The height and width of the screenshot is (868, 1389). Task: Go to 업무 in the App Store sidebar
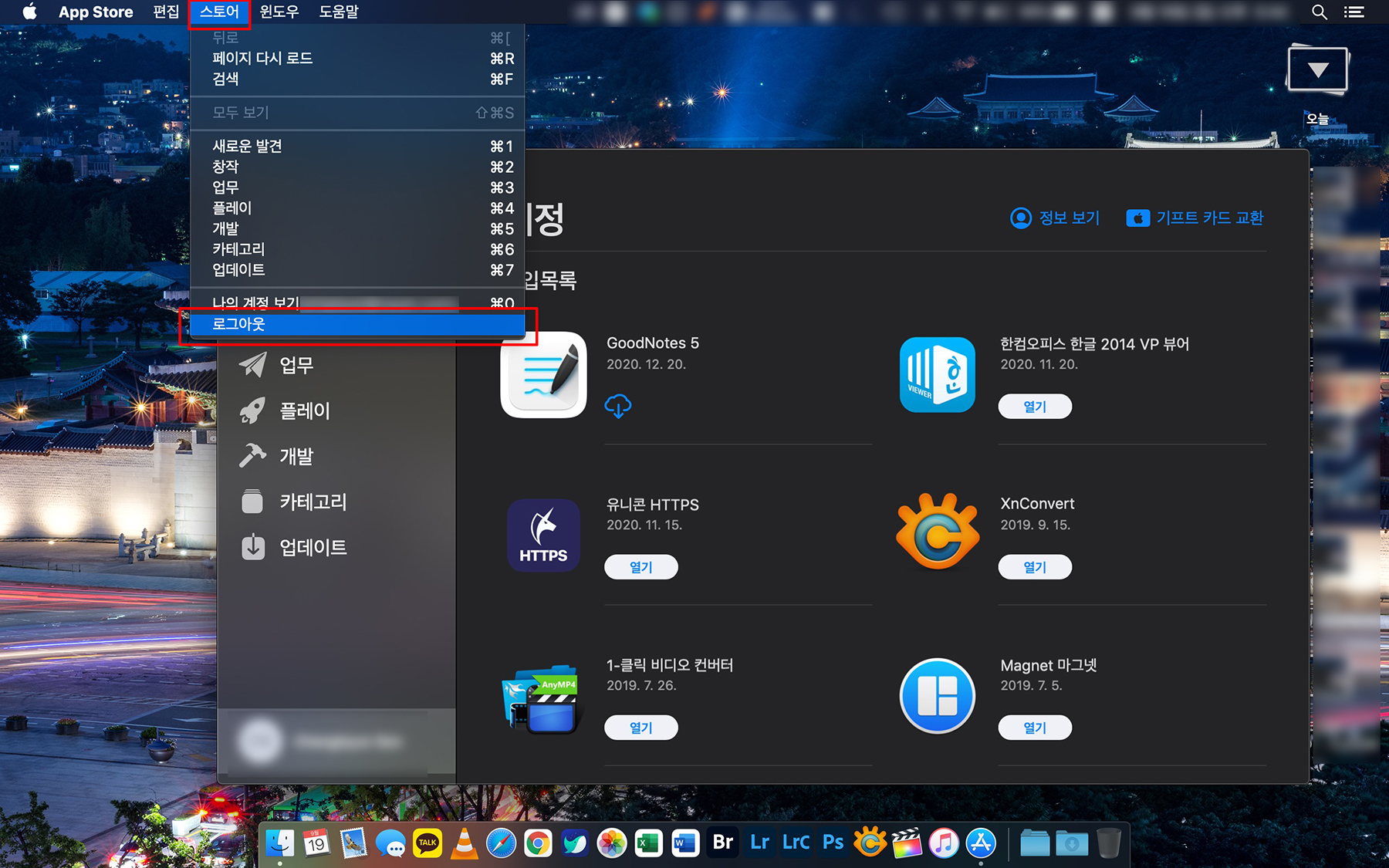tap(296, 365)
